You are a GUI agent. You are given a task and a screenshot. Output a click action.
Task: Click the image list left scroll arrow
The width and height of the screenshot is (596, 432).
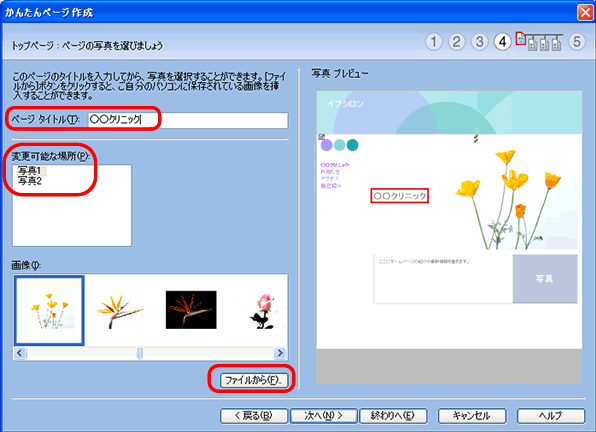(20, 353)
